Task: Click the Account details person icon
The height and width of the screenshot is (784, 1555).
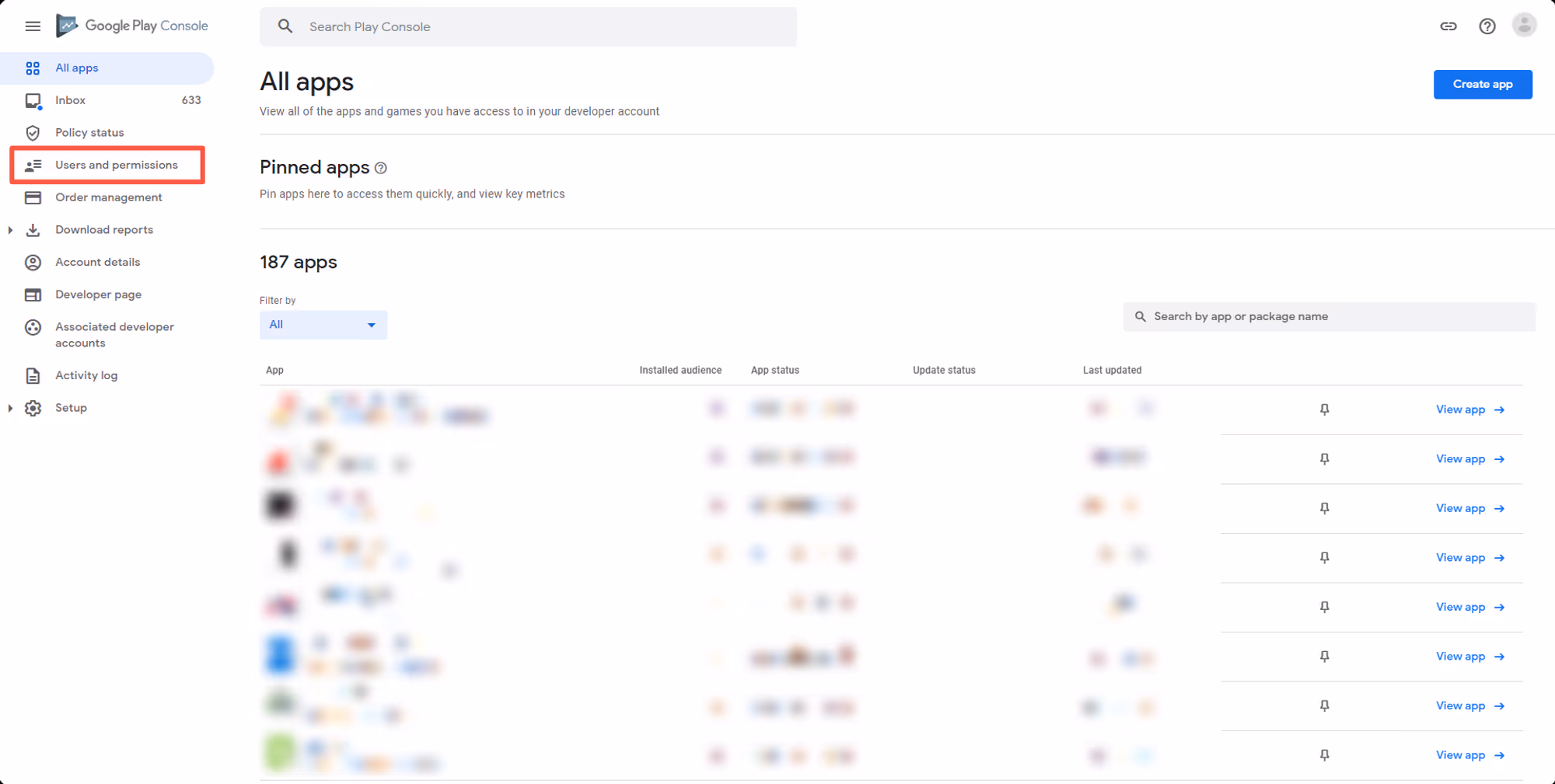Action: pos(33,263)
